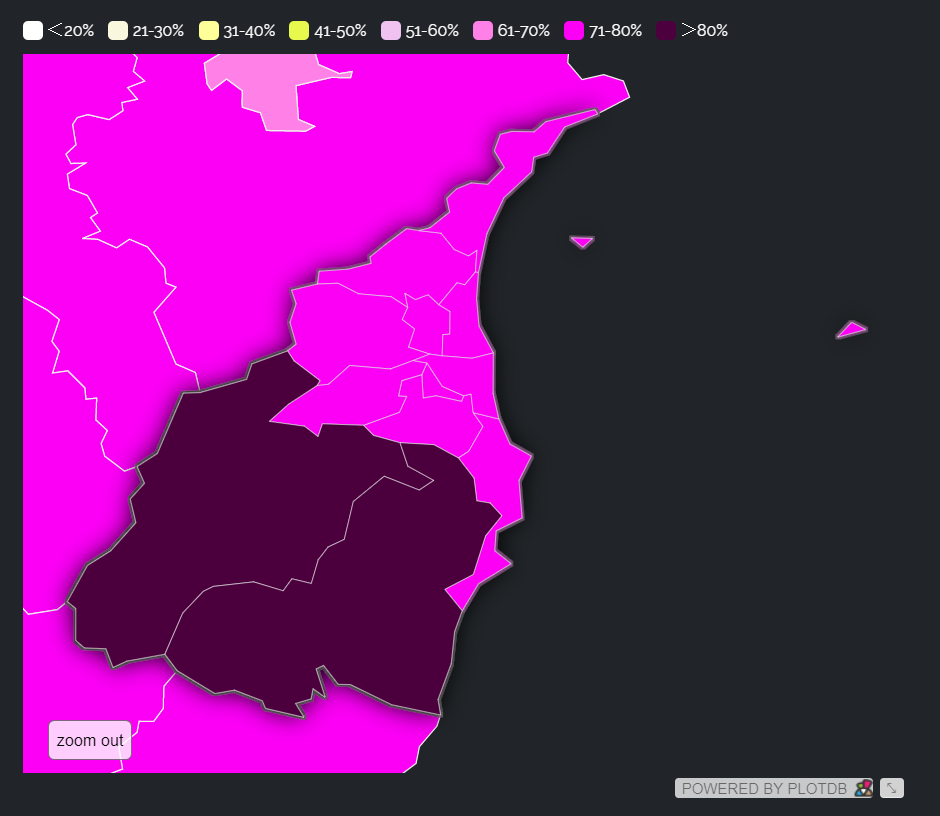The image size is (940, 816).
Task: Click the PlotDB logo icon
Action: click(863, 788)
